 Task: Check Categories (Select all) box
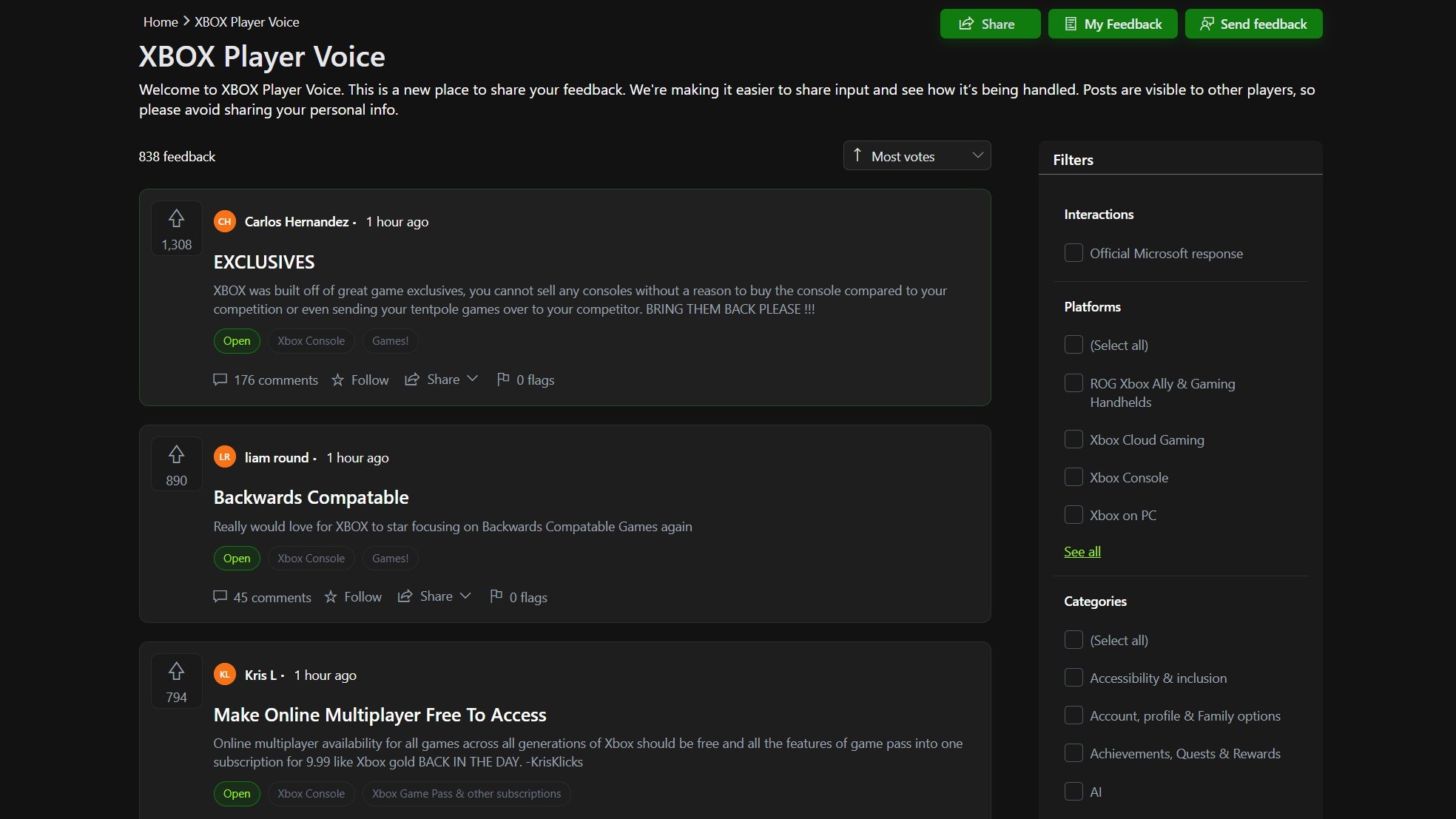tap(1074, 640)
